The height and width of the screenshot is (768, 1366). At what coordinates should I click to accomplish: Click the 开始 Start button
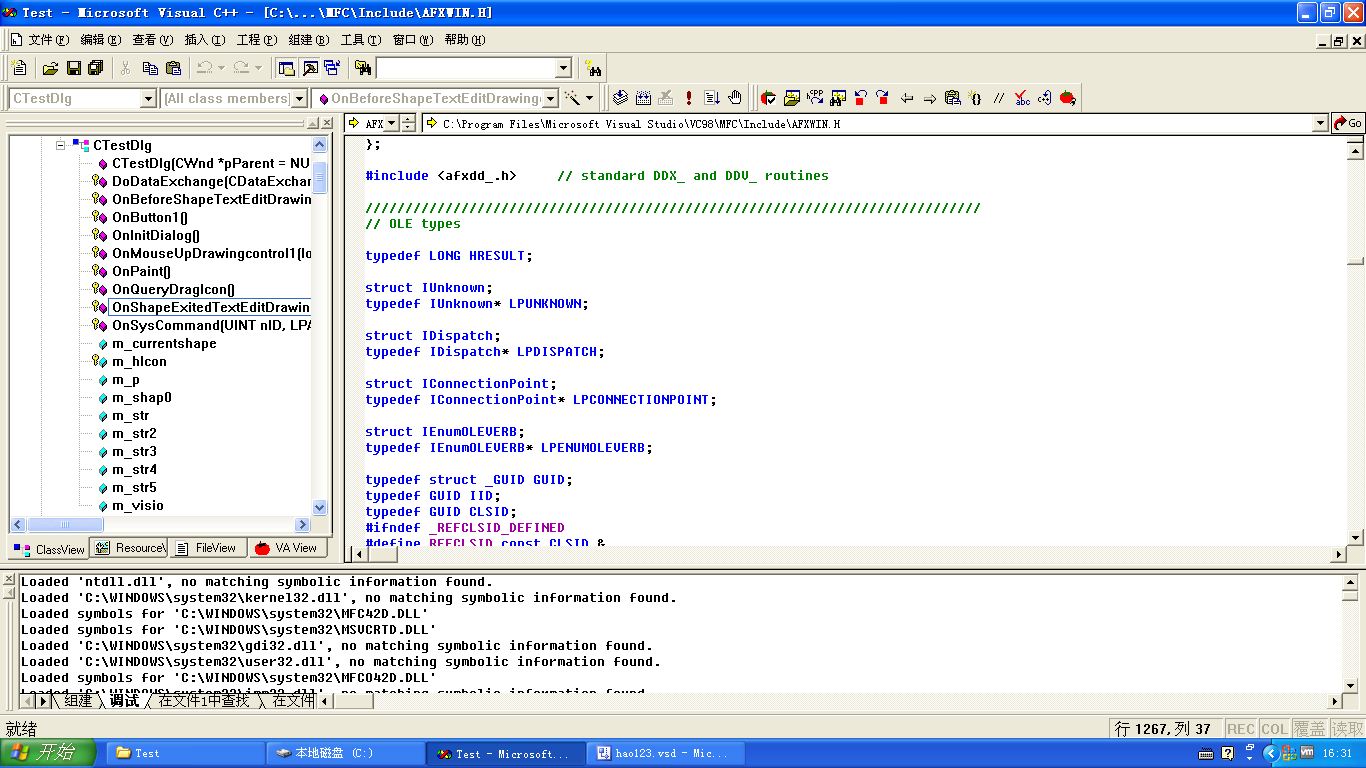click(x=47, y=753)
